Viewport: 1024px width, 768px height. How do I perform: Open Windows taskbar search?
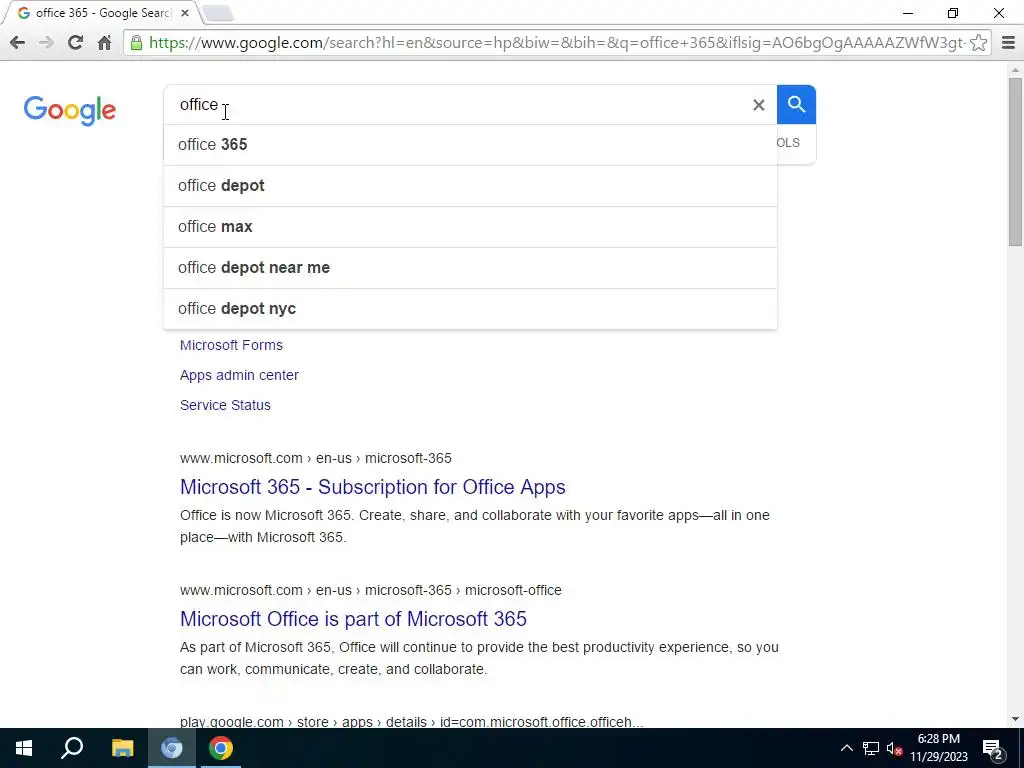click(72, 748)
